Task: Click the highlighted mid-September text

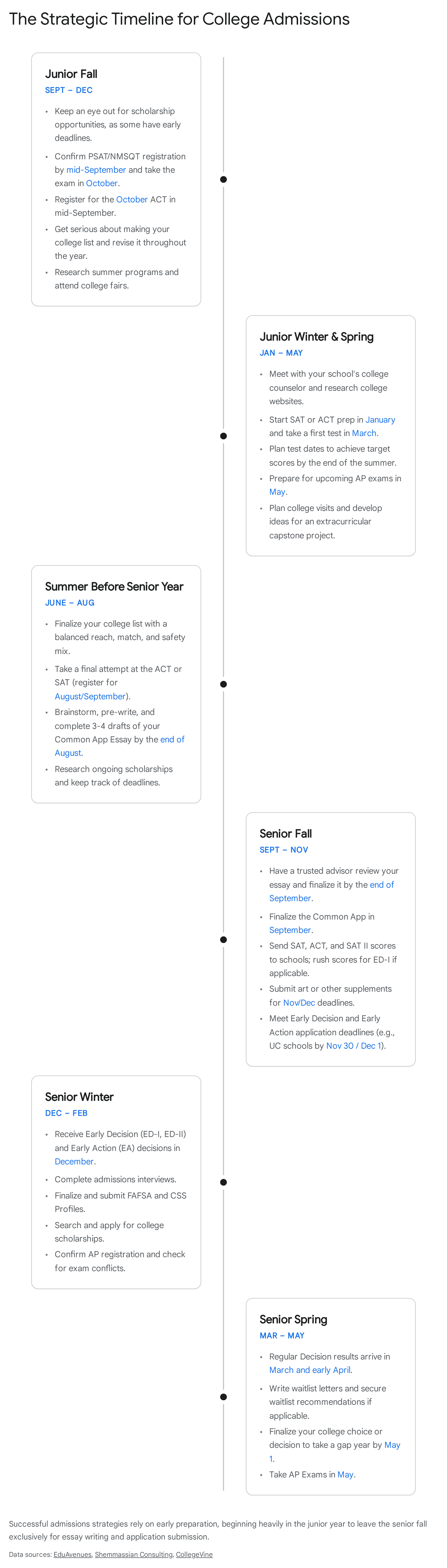Action: click(x=96, y=170)
